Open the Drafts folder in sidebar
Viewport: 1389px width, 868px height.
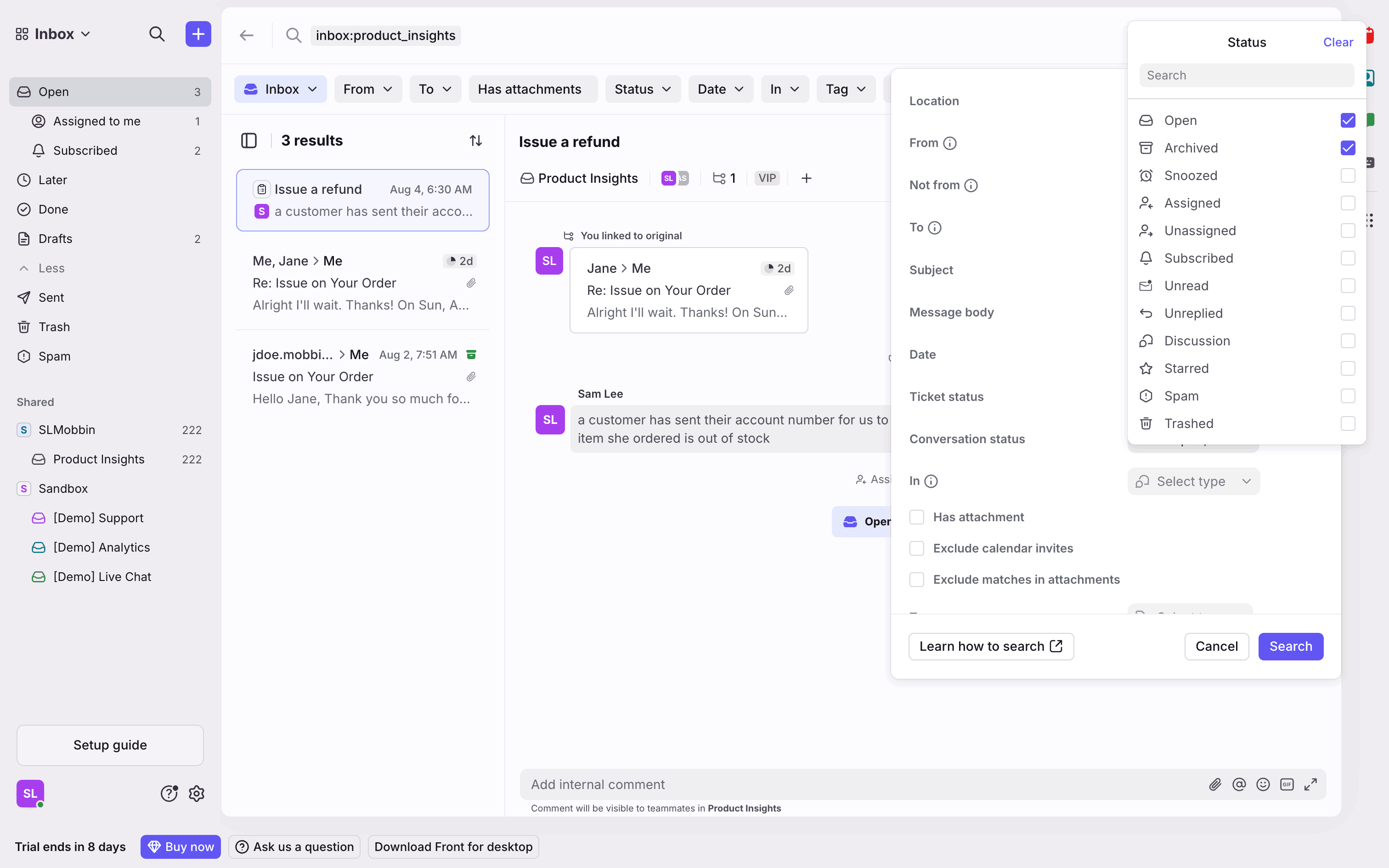[55, 239]
